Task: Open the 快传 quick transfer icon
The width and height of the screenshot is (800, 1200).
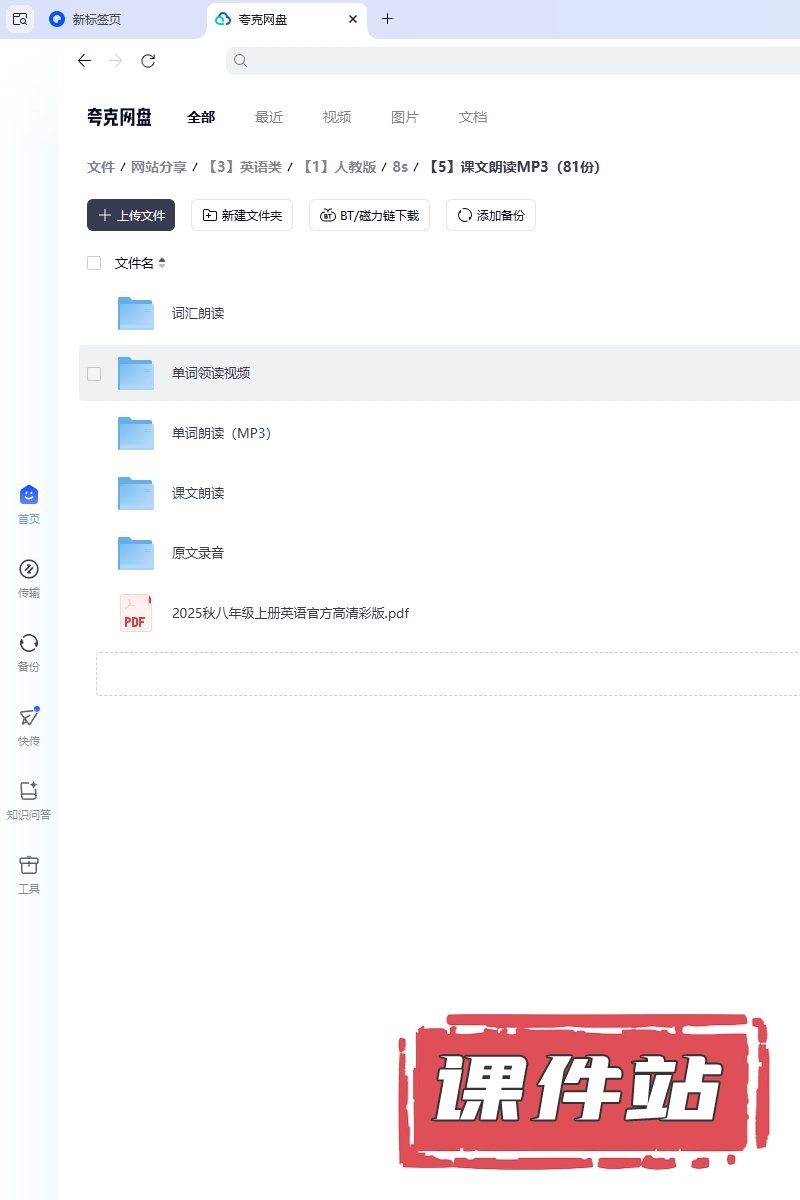Action: pyautogui.click(x=29, y=717)
